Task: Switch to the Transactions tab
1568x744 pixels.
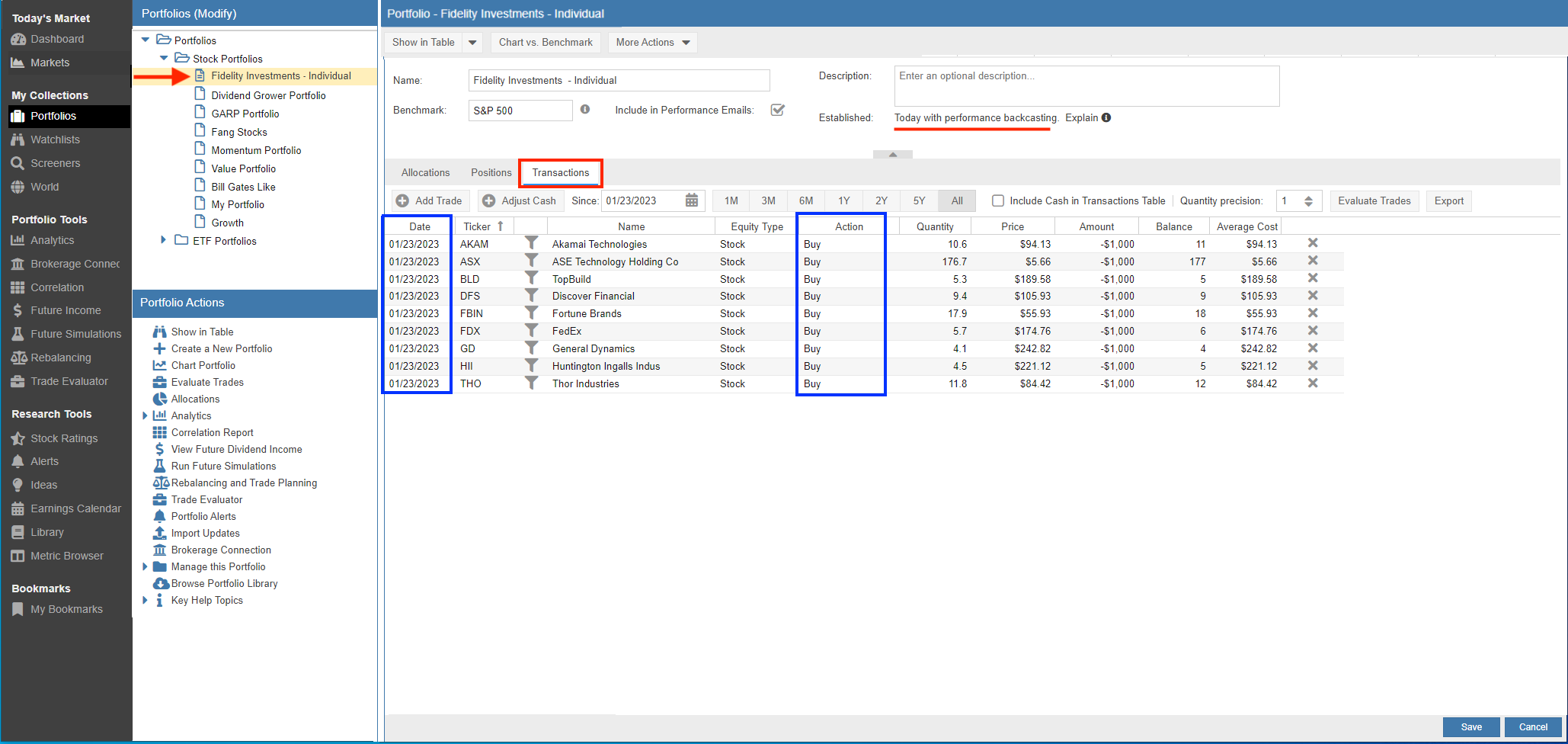Action: [561, 173]
